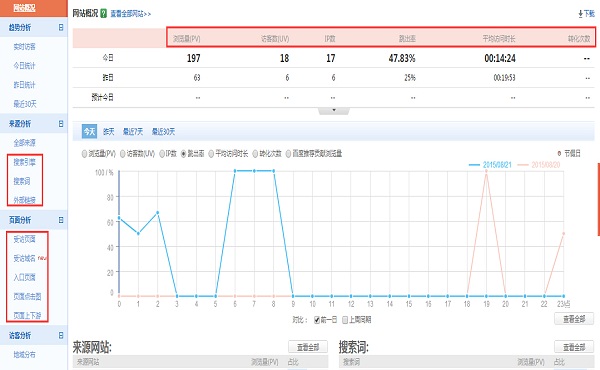This screenshot has width=600, height=370.
Task: Switch to the 最近7天 tab
Action: click(x=133, y=132)
